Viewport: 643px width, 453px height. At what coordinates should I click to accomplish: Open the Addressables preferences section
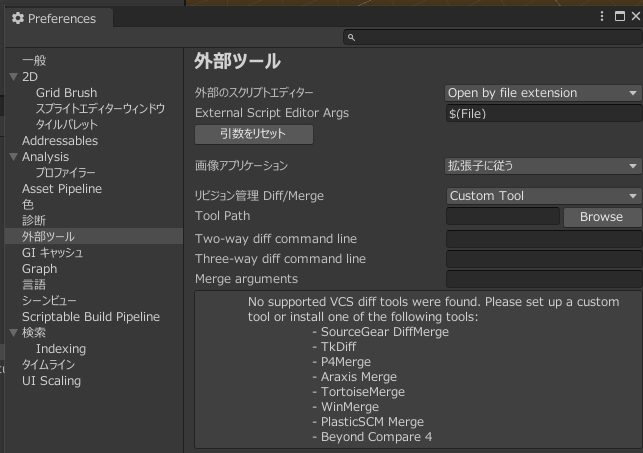tap(60, 141)
